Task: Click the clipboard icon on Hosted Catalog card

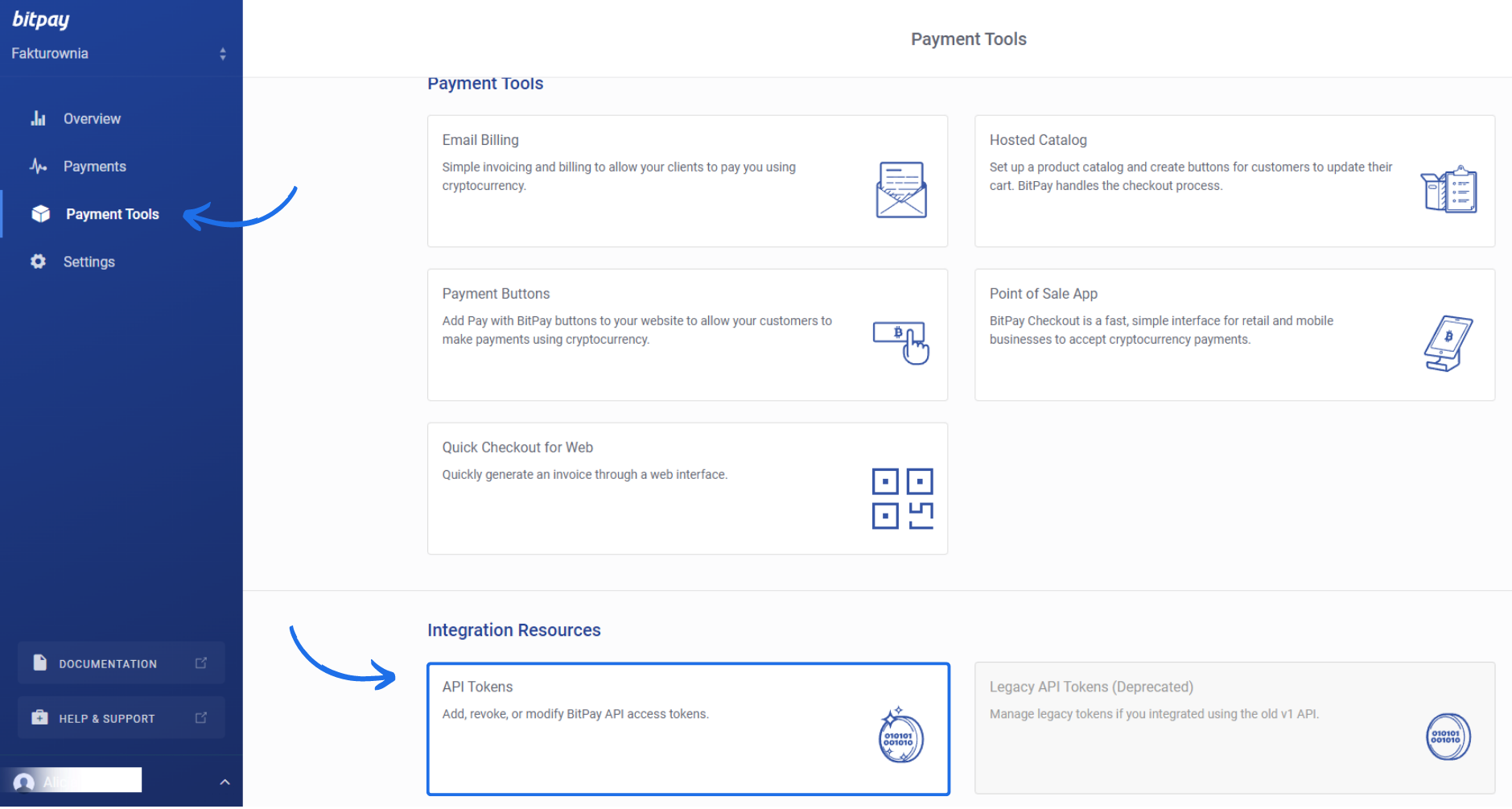Action: pyautogui.click(x=1448, y=190)
